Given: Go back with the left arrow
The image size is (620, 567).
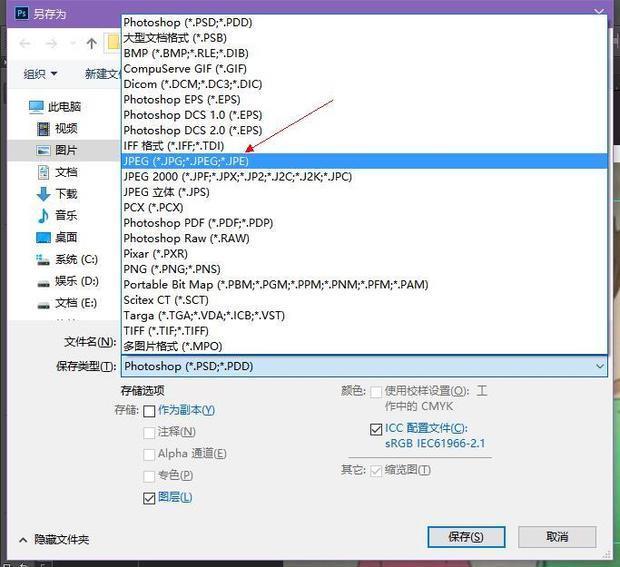Looking at the screenshot, I should [x=25, y=43].
